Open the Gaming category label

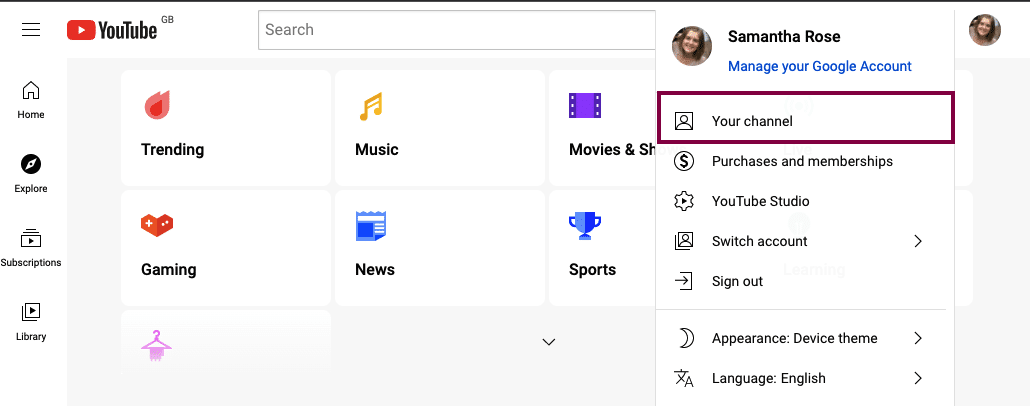coord(169,269)
